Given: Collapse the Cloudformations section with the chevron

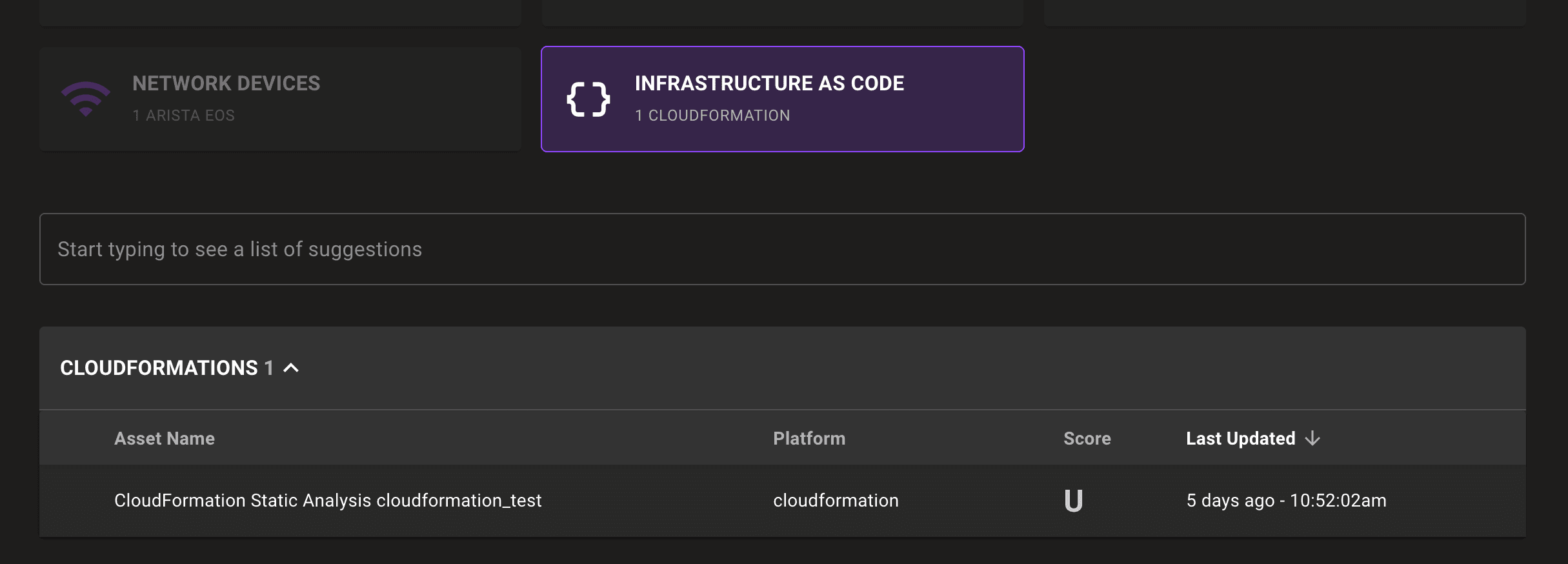Looking at the screenshot, I should 292,368.
